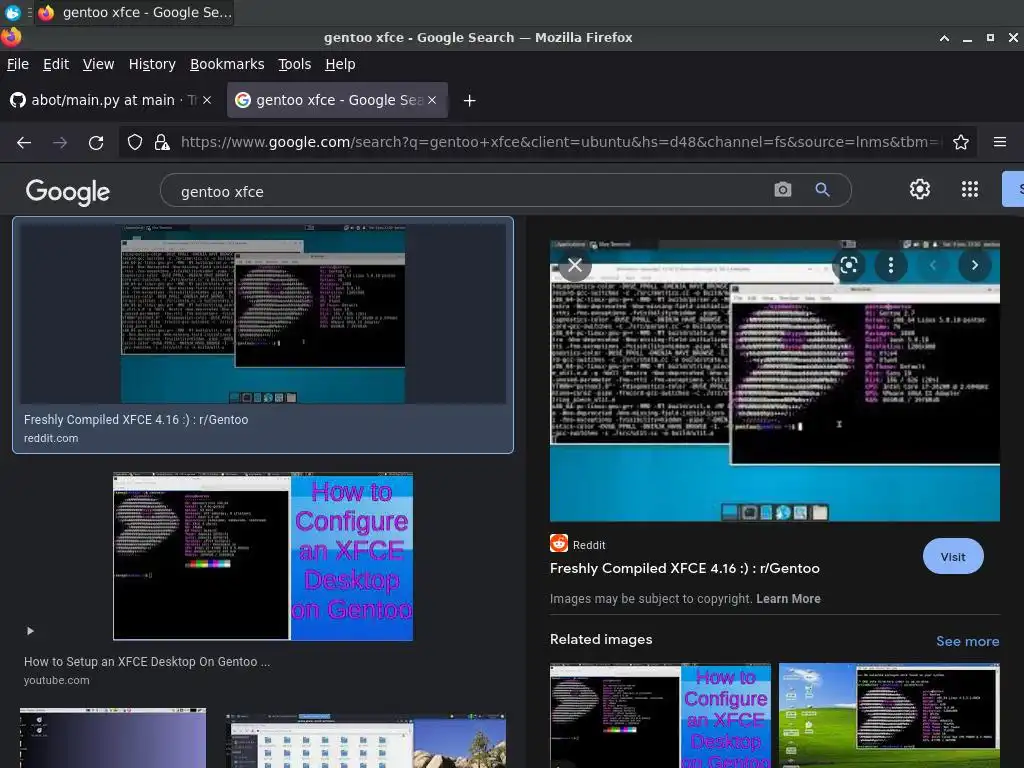
Task: Open the Bookmarks menu
Action: pos(227,64)
